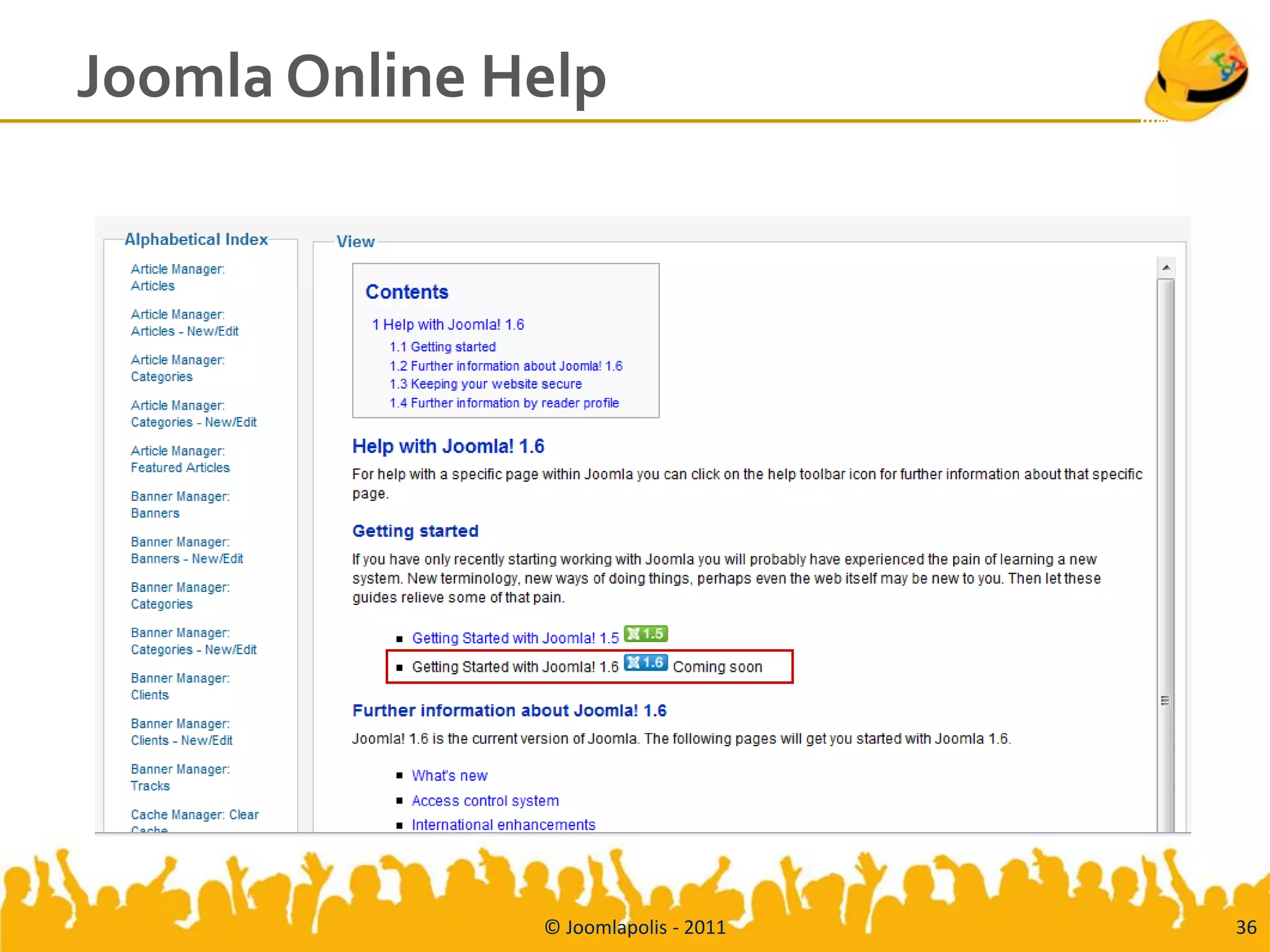The height and width of the screenshot is (952, 1270).
Task: Select Article Manager: Categories - New/Edit topic
Action: point(193,414)
